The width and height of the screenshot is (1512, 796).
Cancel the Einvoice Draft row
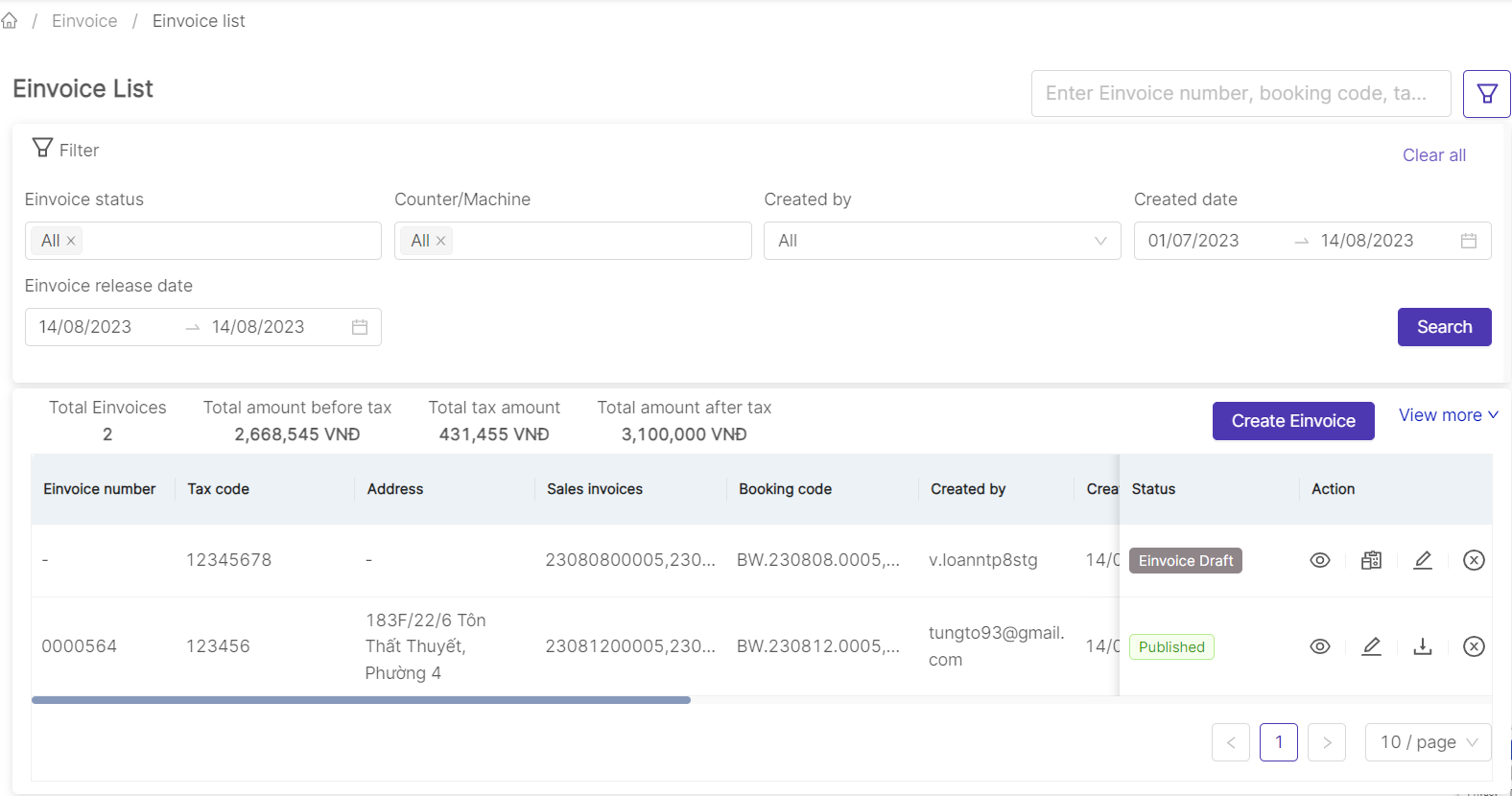click(1474, 560)
